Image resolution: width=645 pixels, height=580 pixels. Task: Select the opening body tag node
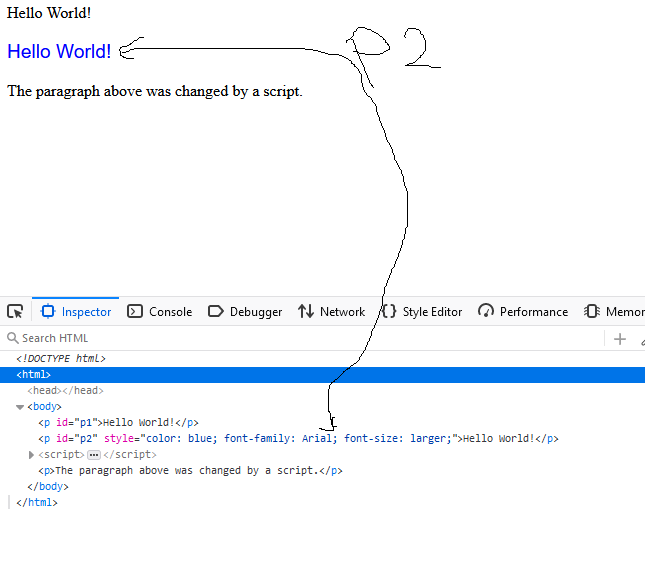[44, 406]
